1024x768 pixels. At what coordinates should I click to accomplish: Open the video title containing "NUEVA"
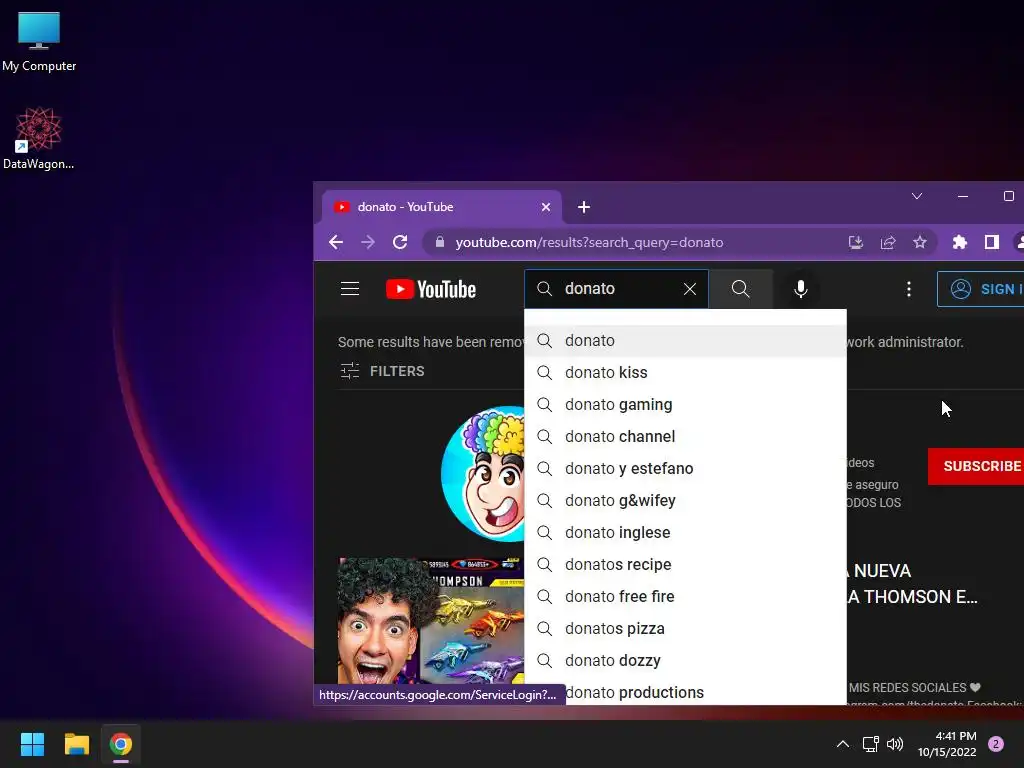[914, 584]
